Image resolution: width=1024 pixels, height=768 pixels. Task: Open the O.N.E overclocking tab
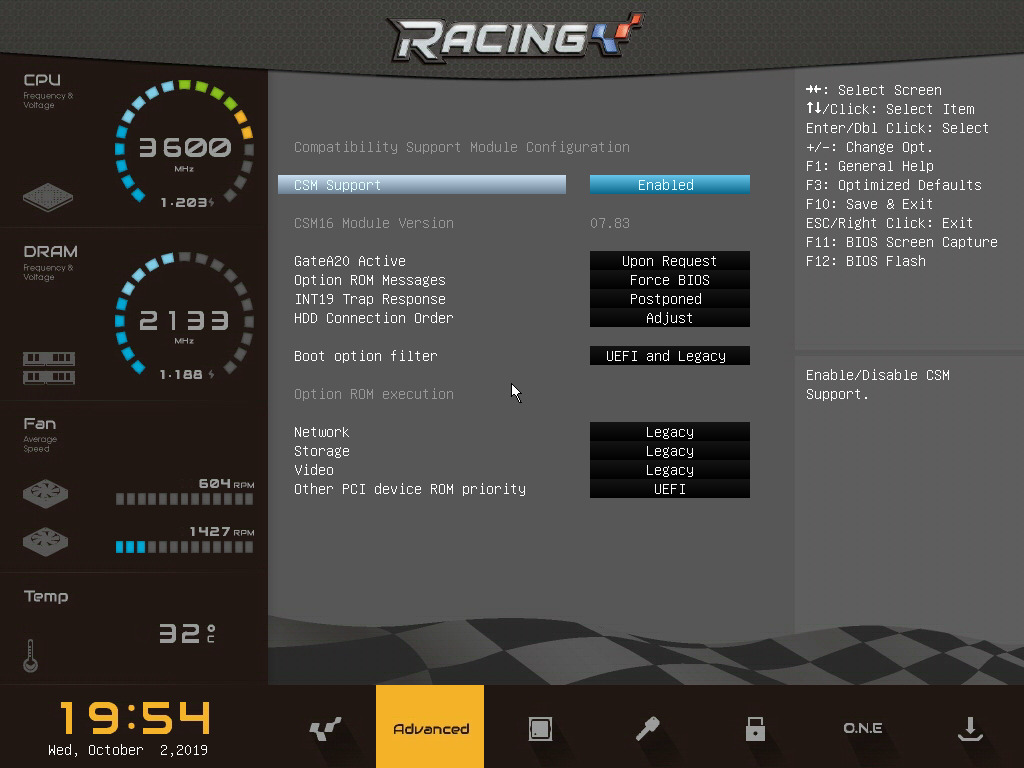pyautogui.click(x=863, y=728)
